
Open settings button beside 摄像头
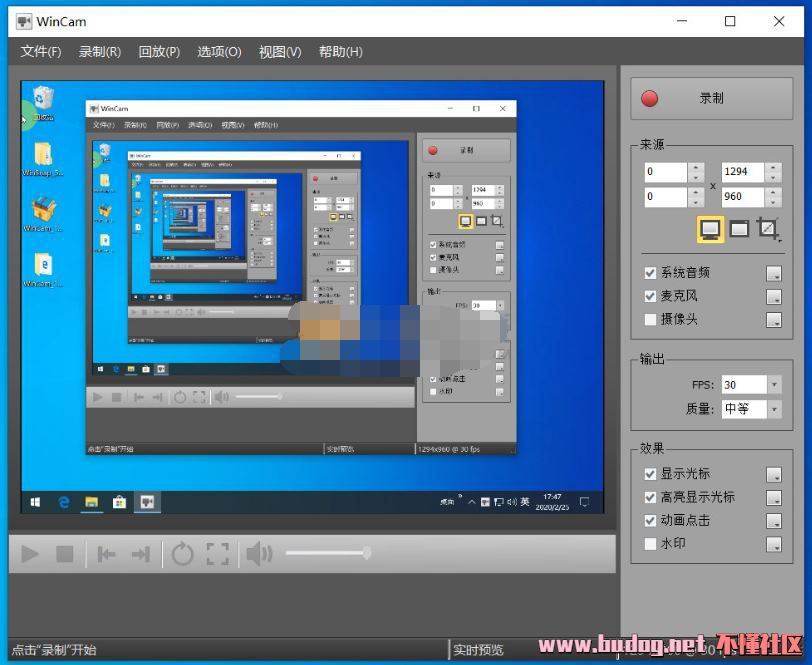[774, 320]
